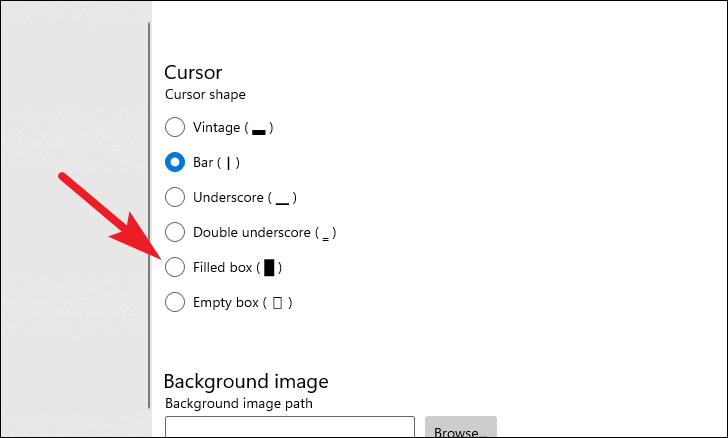
Task: Focus the Background image path text field
Action: click(x=289, y=428)
